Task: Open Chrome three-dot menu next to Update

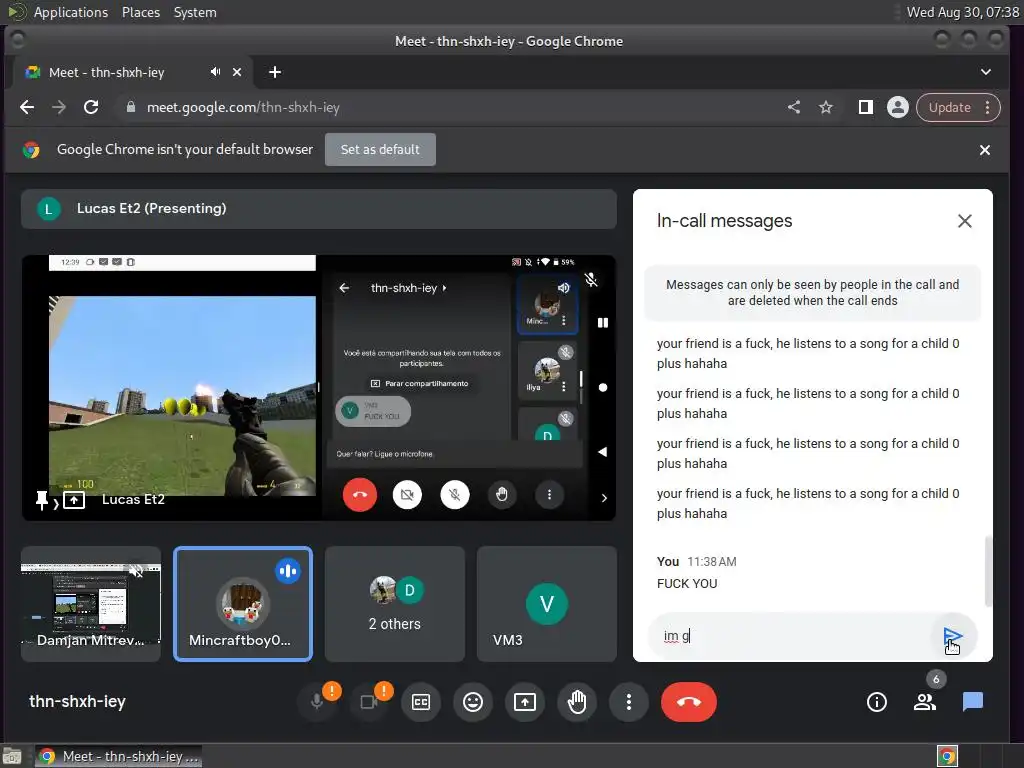Action: (x=987, y=108)
